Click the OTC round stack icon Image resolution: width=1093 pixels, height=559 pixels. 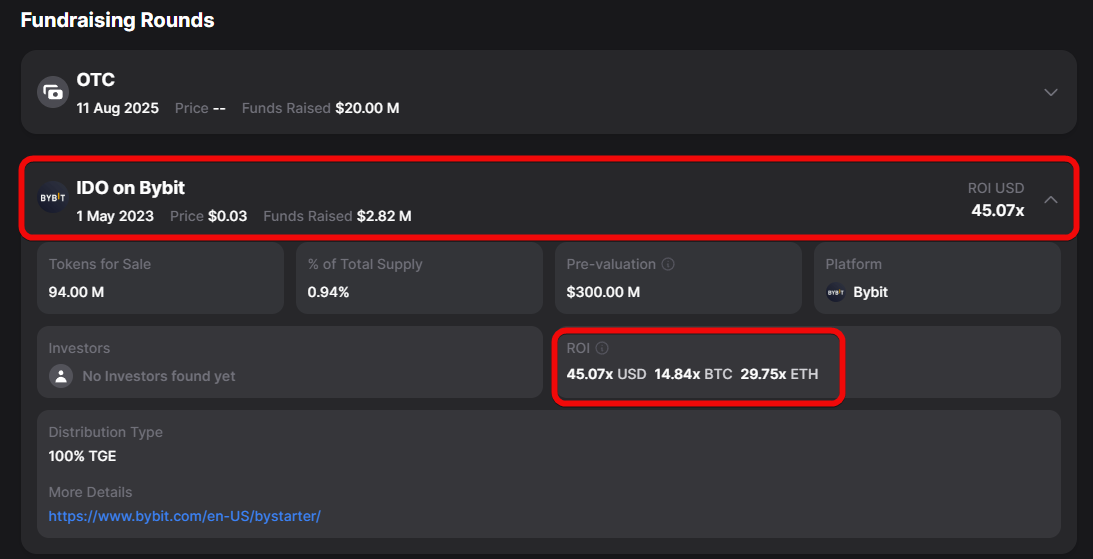tap(52, 93)
